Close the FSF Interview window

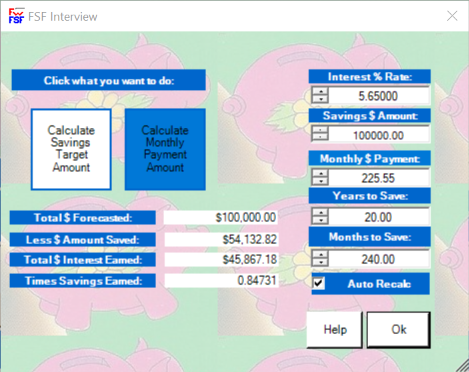[x=452, y=16]
